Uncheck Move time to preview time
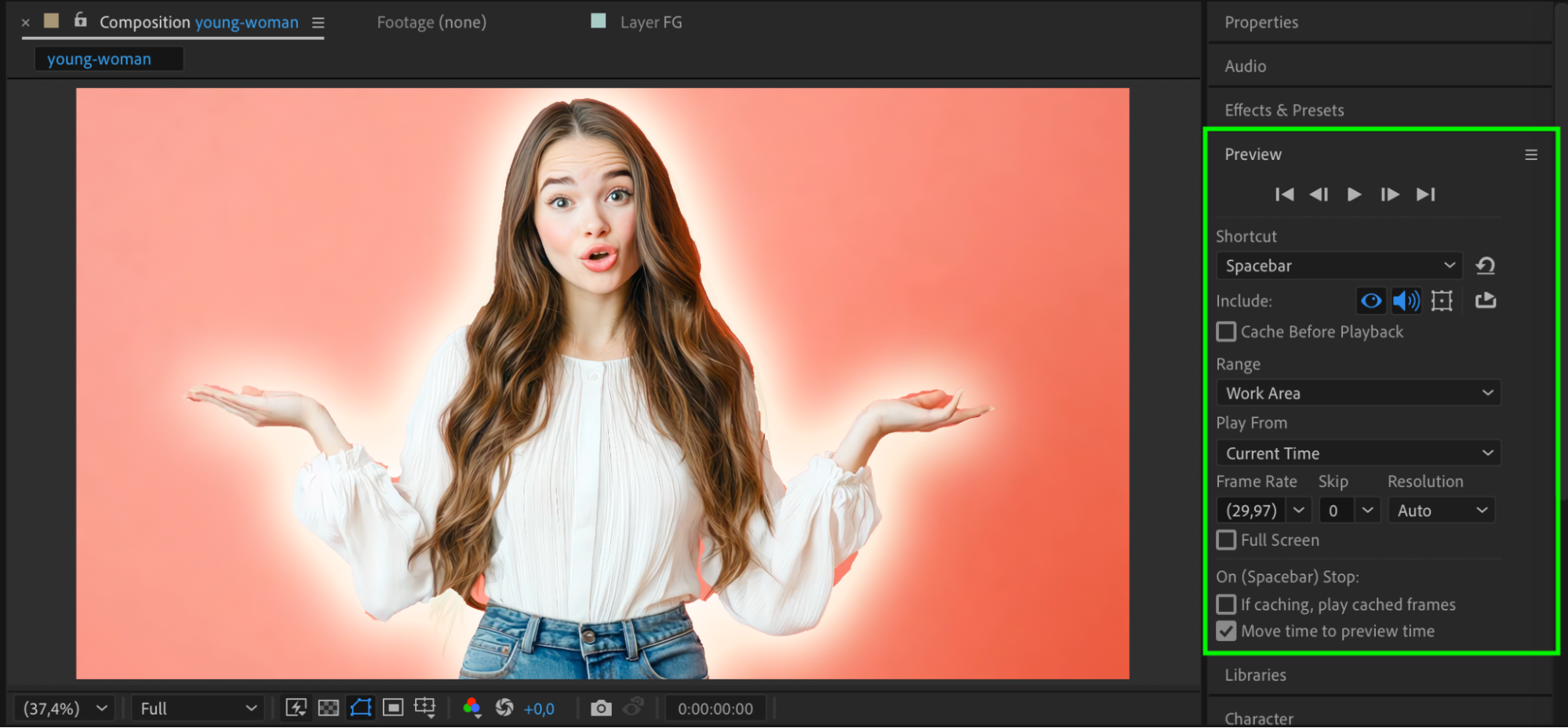 [1226, 631]
